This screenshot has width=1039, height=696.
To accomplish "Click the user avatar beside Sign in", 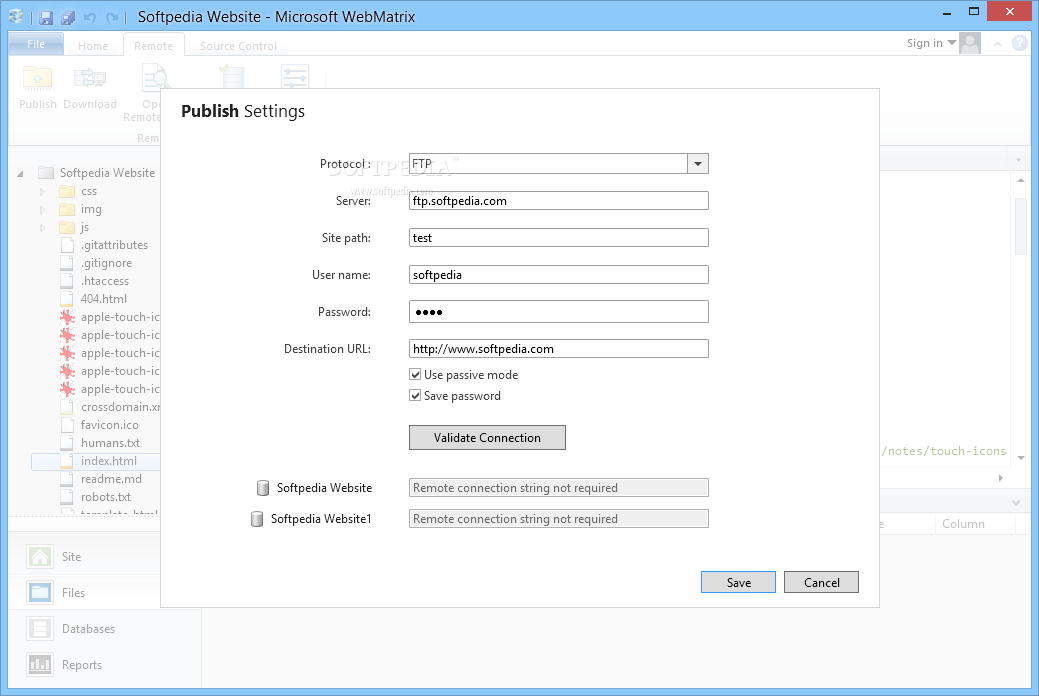I will [x=970, y=43].
